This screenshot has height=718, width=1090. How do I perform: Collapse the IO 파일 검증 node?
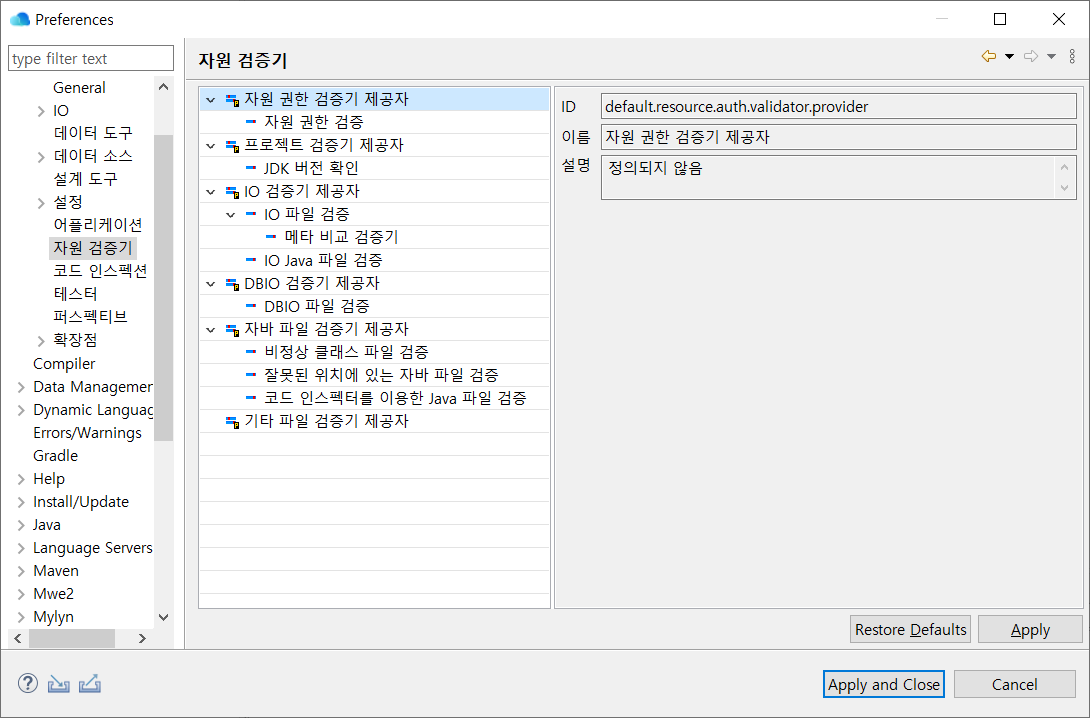pyautogui.click(x=231, y=213)
